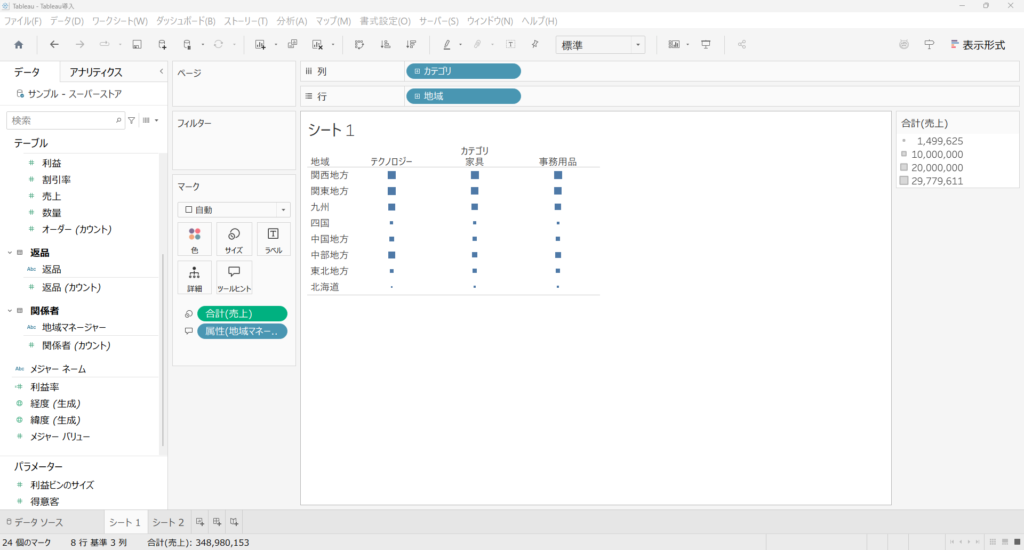This screenshot has height=550, width=1024.
Task: Switch to the シート 2 tab
Action: click(x=167, y=522)
